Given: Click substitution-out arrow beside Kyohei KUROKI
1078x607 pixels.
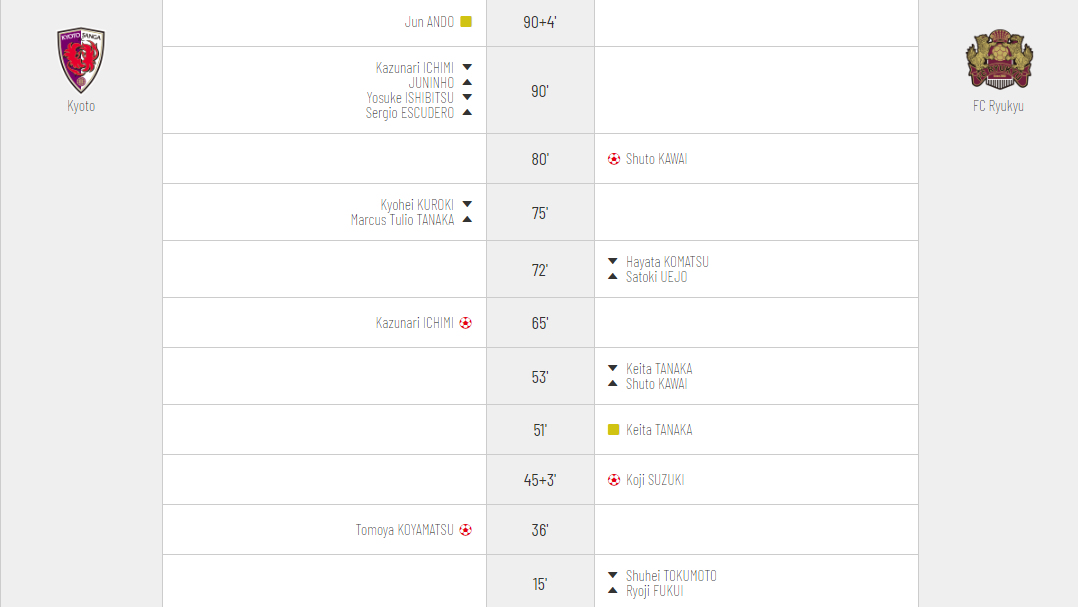Looking at the screenshot, I should [467, 204].
